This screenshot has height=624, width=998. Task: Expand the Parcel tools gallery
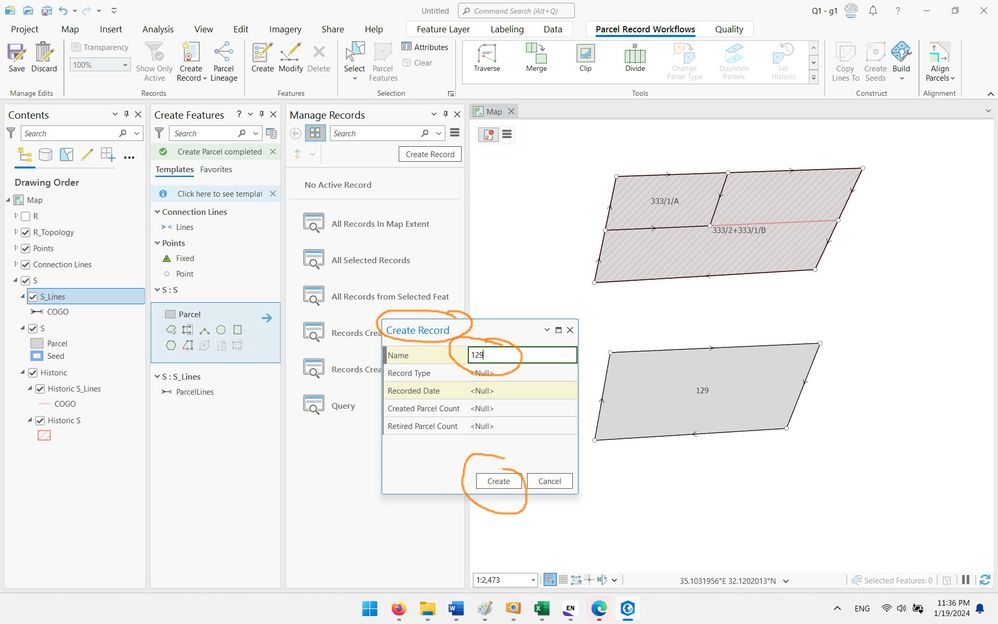point(813,78)
